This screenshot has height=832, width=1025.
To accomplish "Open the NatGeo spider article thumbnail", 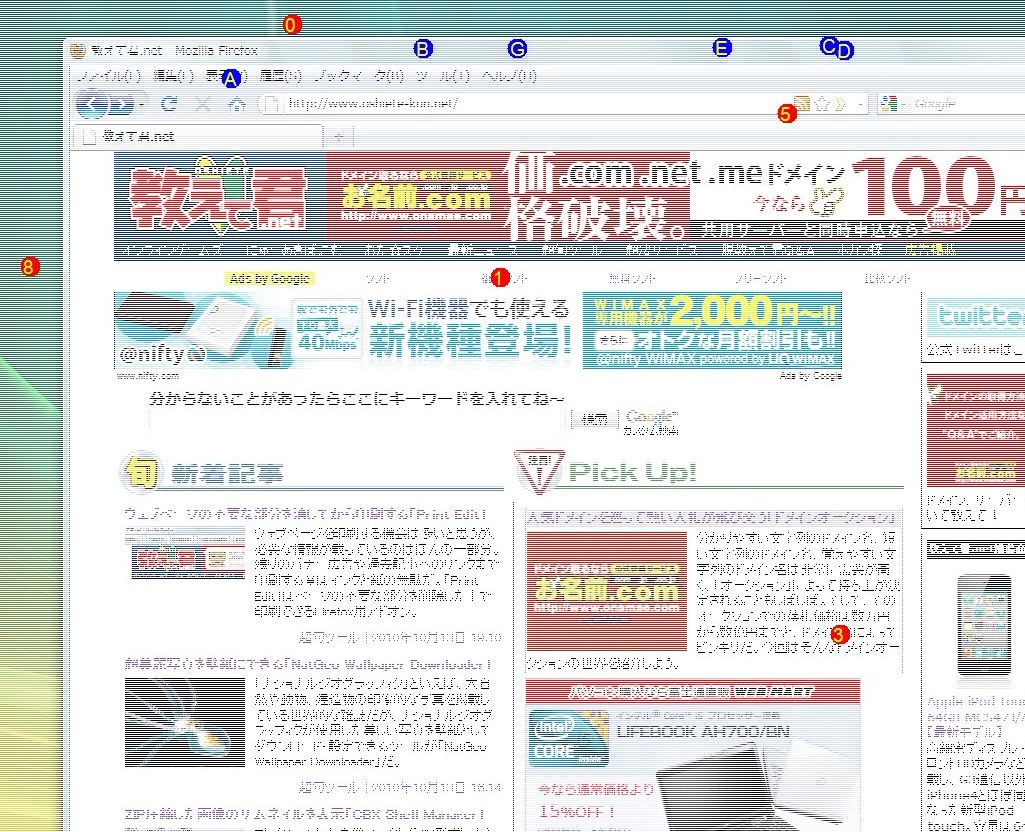I will (x=185, y=722).
